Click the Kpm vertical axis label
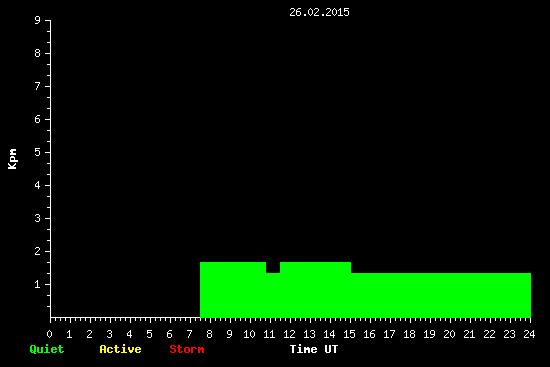The image size is (550, 367). 12,159
